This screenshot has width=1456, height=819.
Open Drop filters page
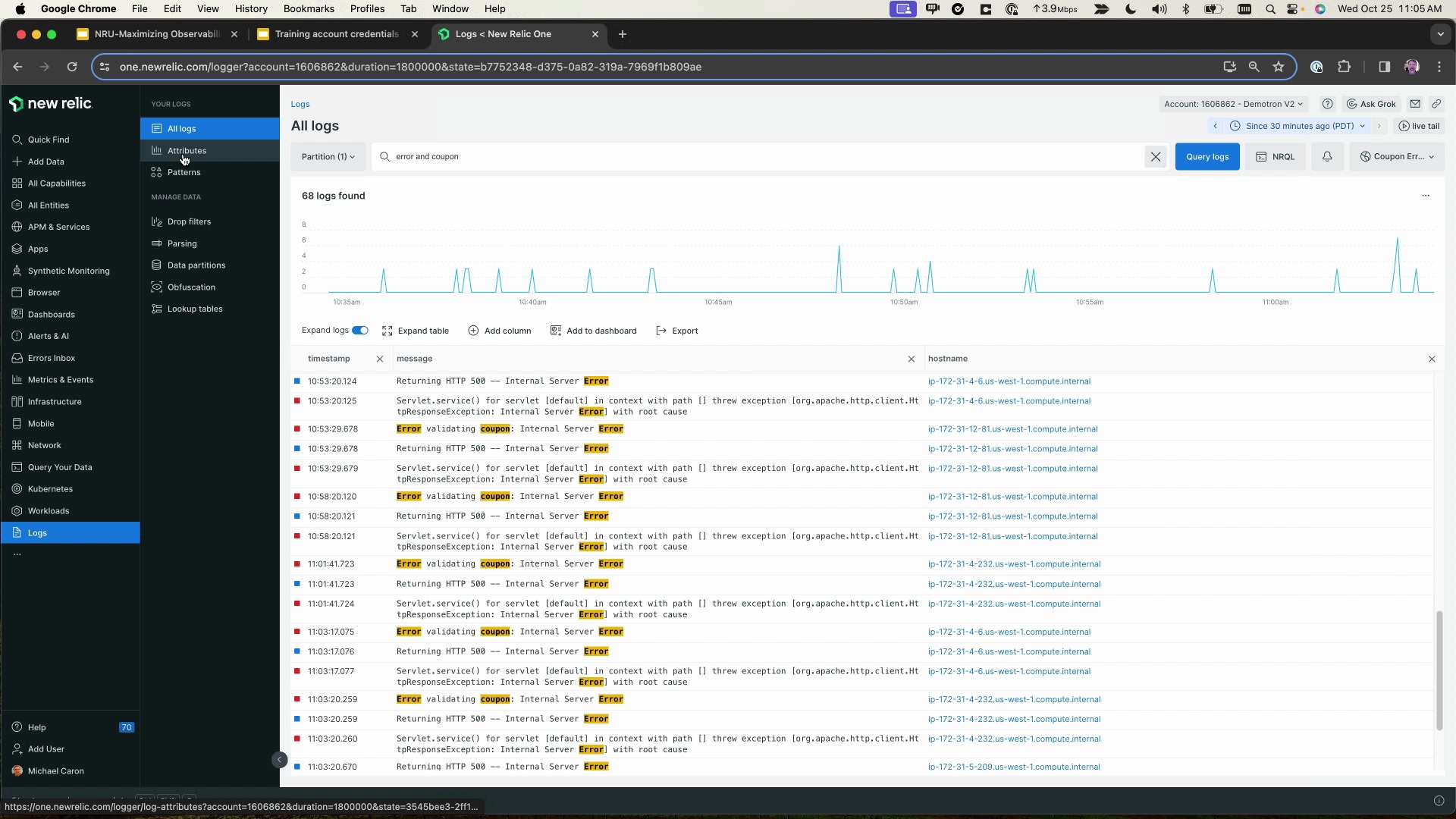(x=189, y=222)
